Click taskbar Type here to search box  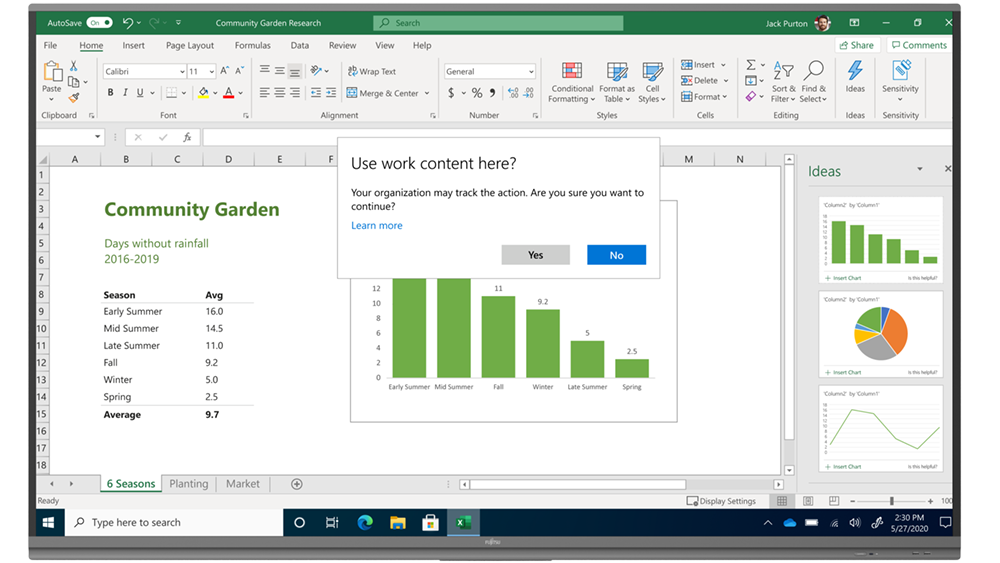pos(174,523)
